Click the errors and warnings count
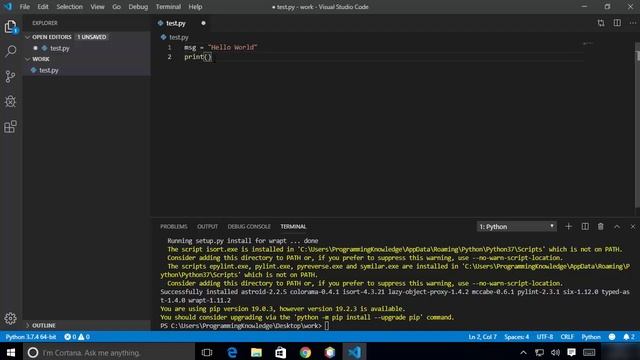 tap(77, 337)
